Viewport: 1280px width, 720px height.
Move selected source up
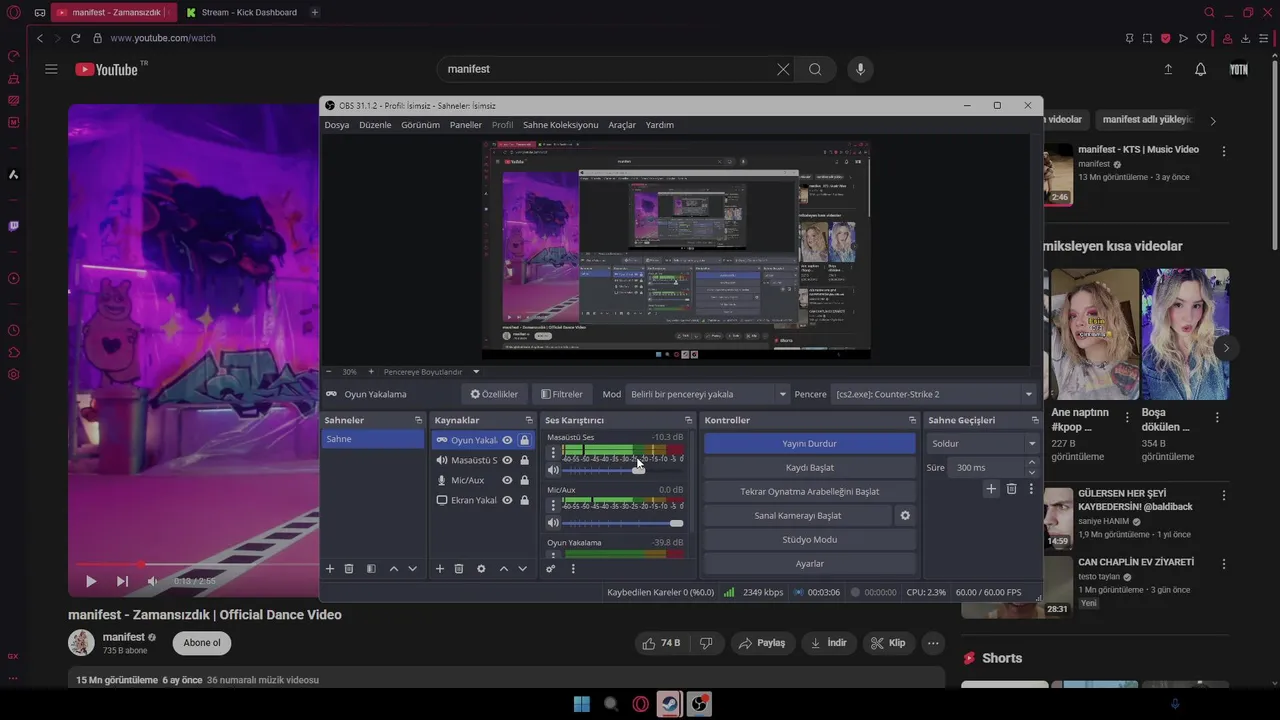pyautogui.click(x=503, y=569)
